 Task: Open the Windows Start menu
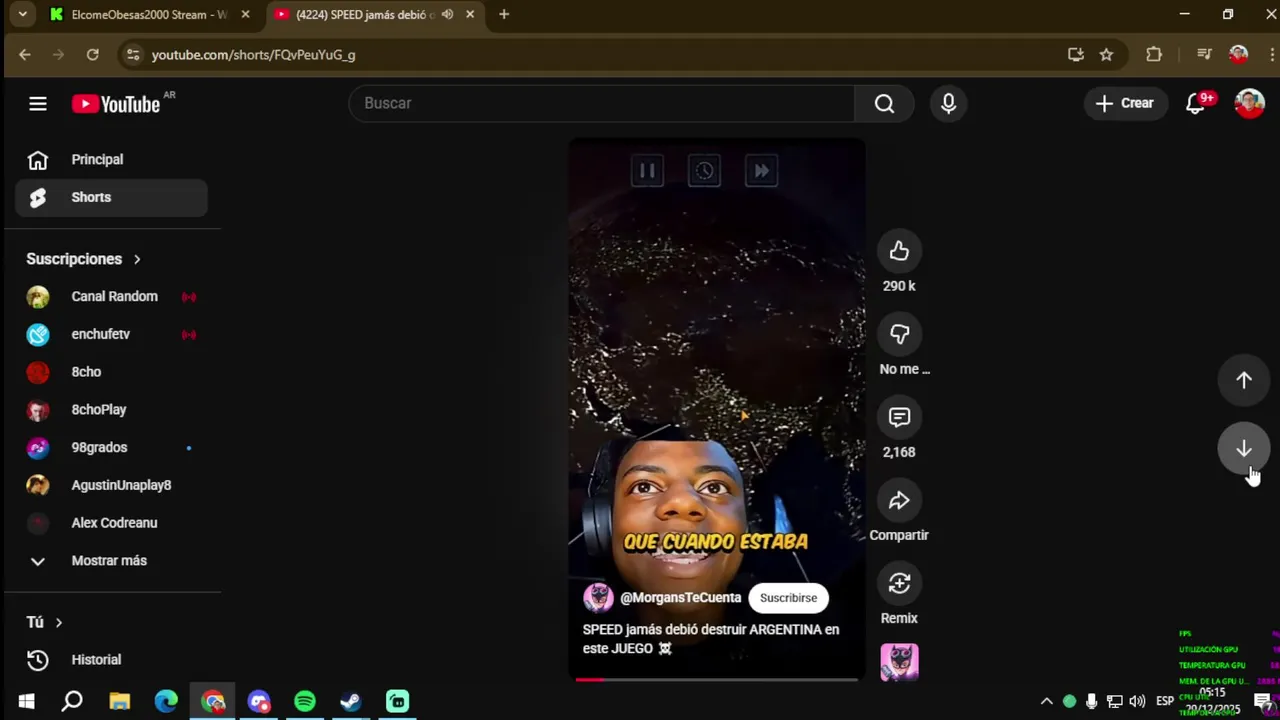click(27, 702)
